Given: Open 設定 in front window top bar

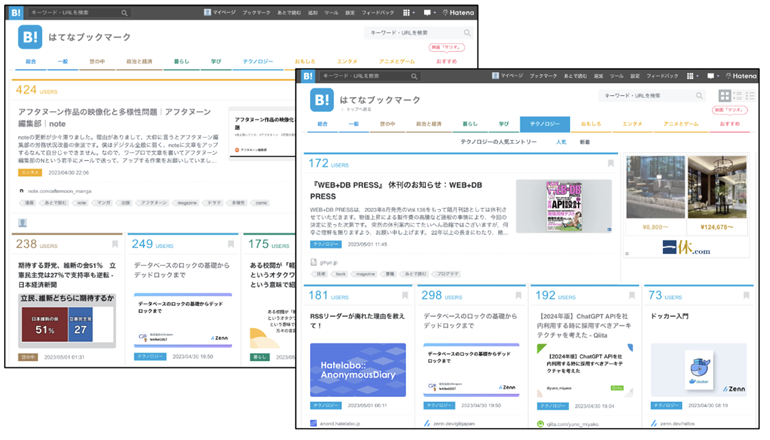Looking at the screenshot, I should tap(635, 76).
